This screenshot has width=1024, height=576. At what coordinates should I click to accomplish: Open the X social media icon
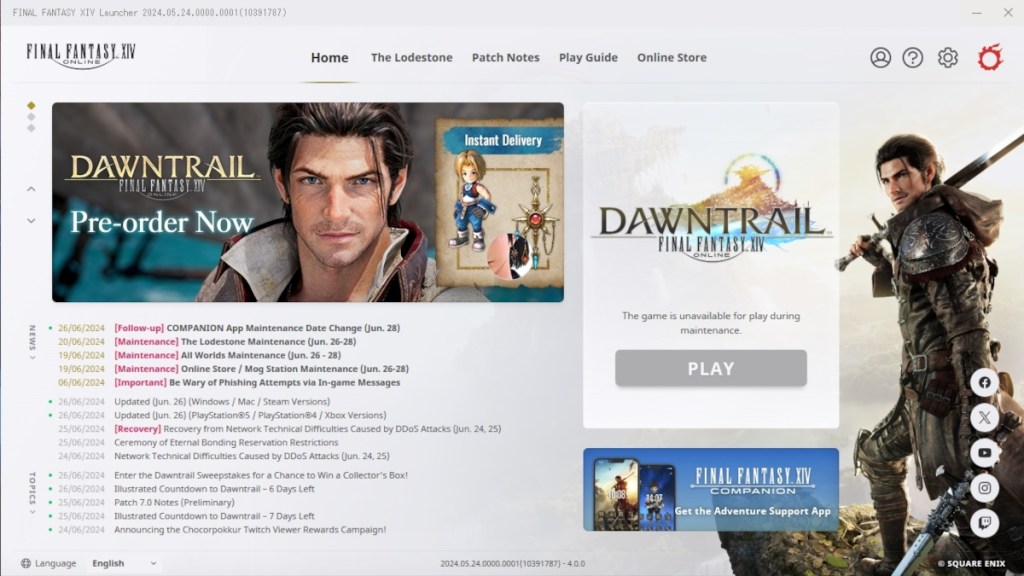coord(985,418)
